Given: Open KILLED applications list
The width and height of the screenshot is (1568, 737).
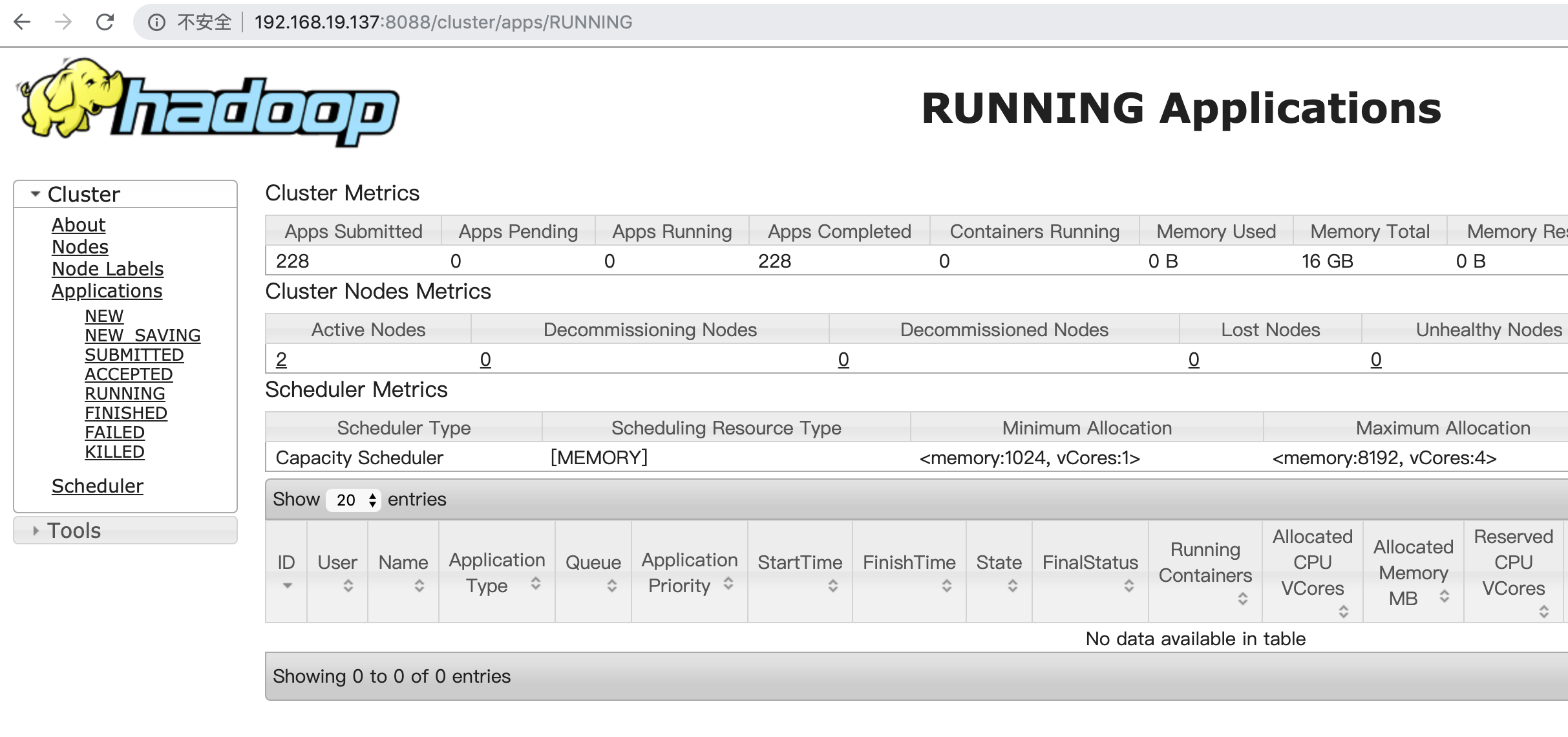Looking at the screenshot, I should tap(114, 452).
